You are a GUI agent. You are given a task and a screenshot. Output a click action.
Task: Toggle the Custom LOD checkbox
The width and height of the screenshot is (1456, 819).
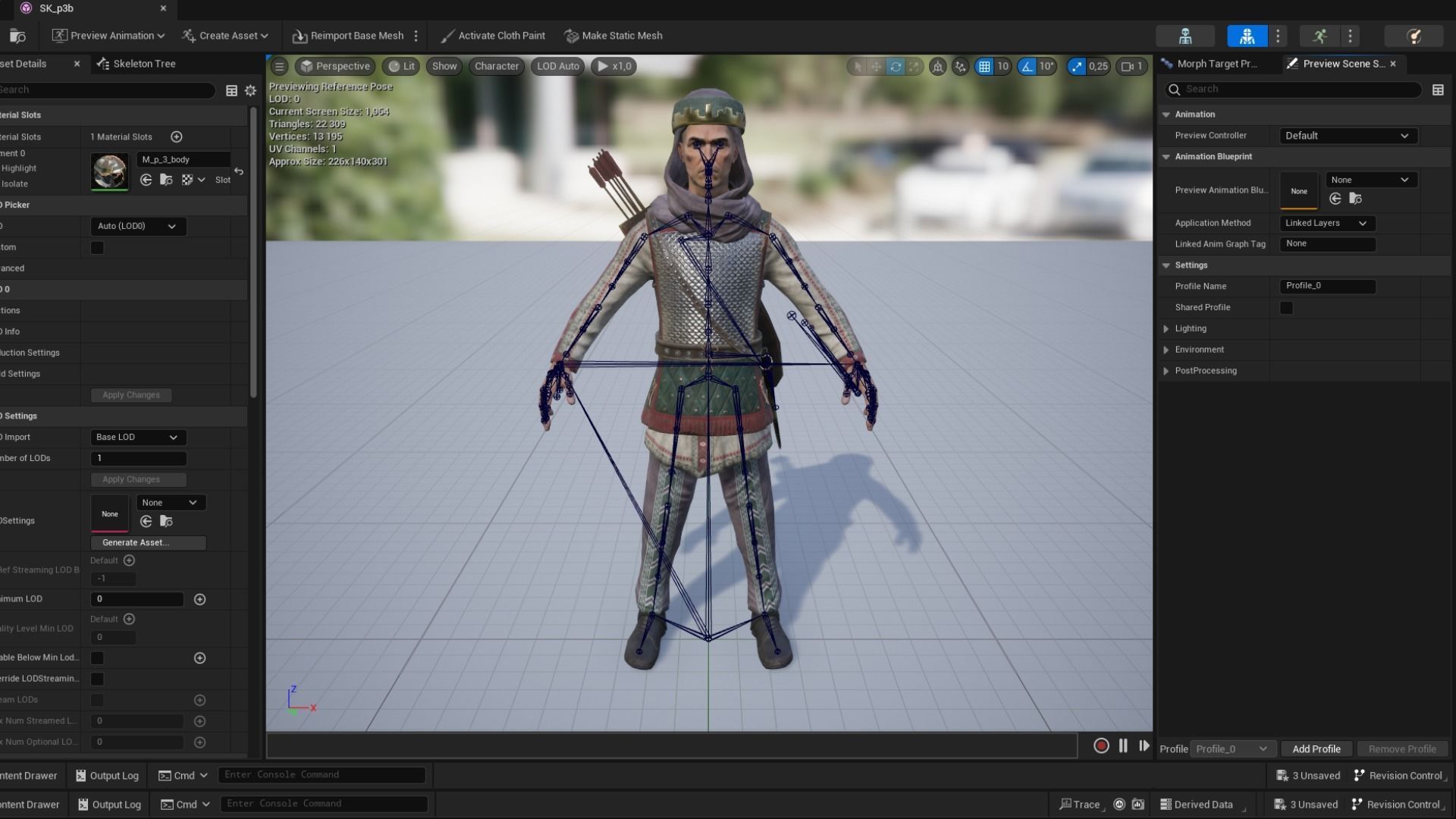(x=97, y=248)
